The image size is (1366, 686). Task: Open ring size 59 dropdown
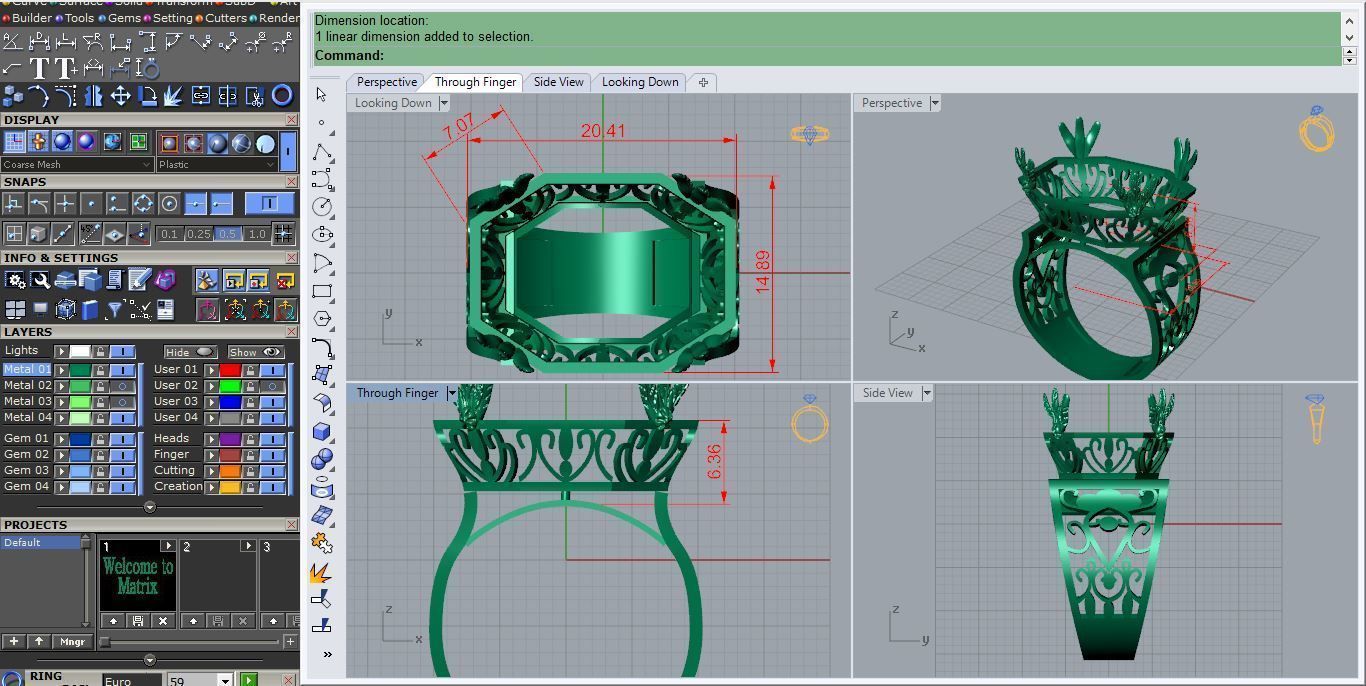[x=225, y=681]
